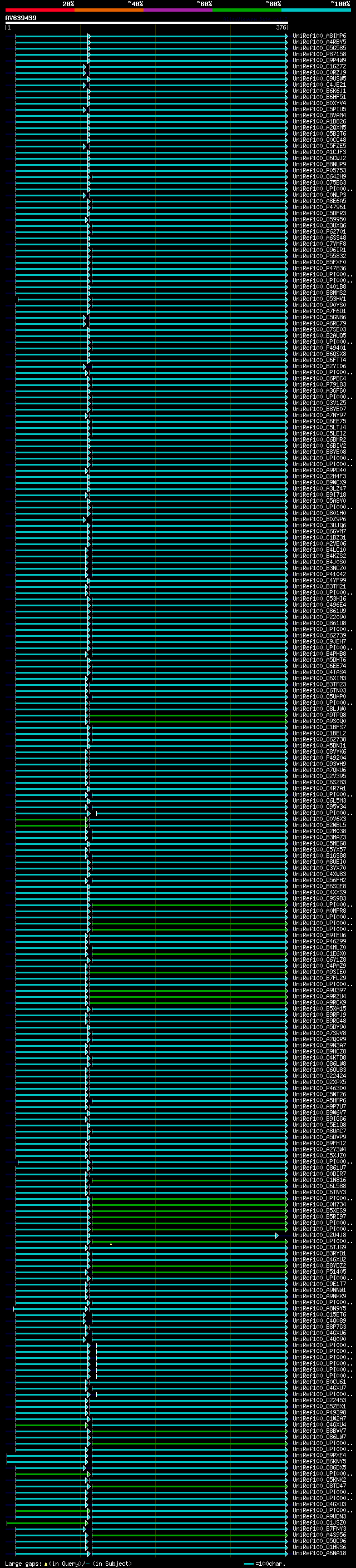Select the UniRef100_Q0CC48 label
Screen dimensions: 356x1568
319,140
